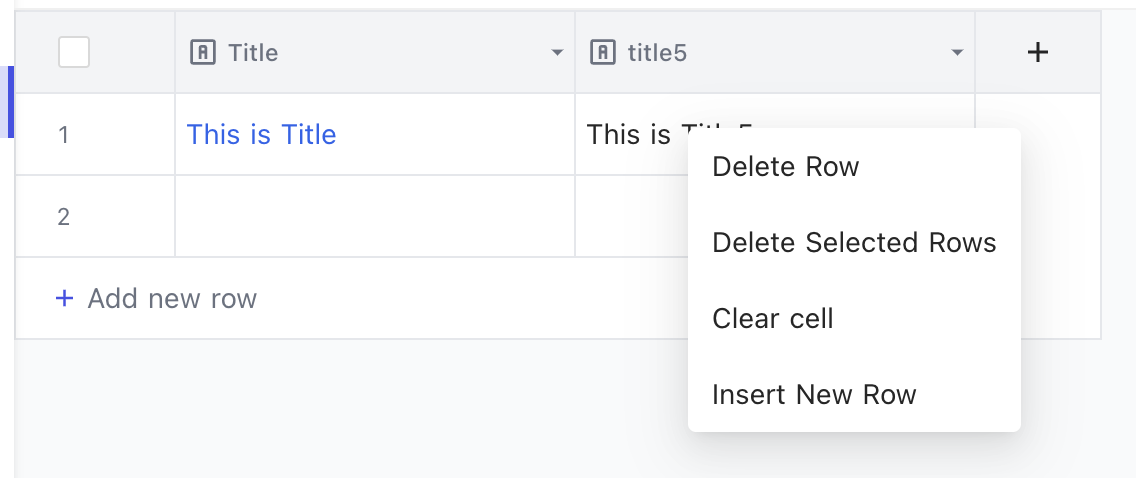Click the Add new row label
The image size is (1136, 478).
click(172, 298)
